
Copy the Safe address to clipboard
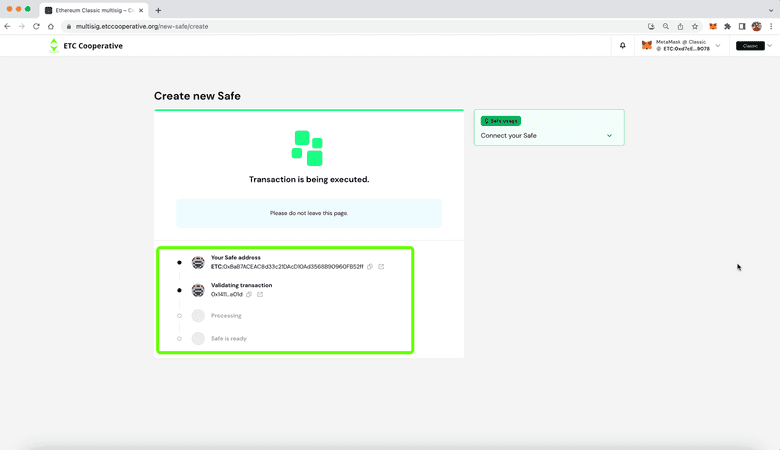(370, 267)
